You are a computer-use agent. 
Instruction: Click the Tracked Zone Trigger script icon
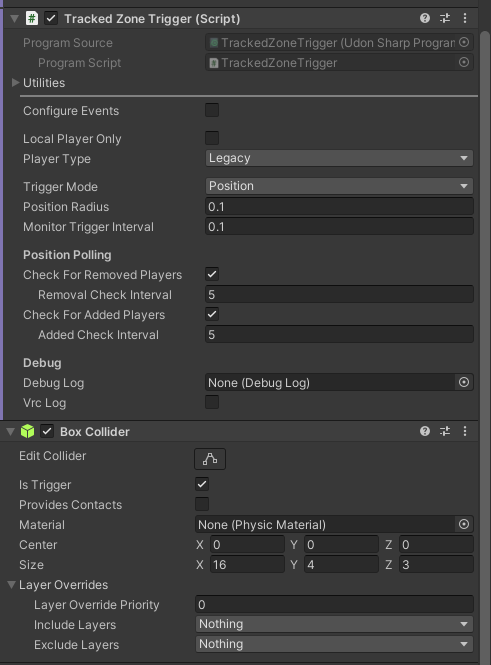[x=32, y=18]
